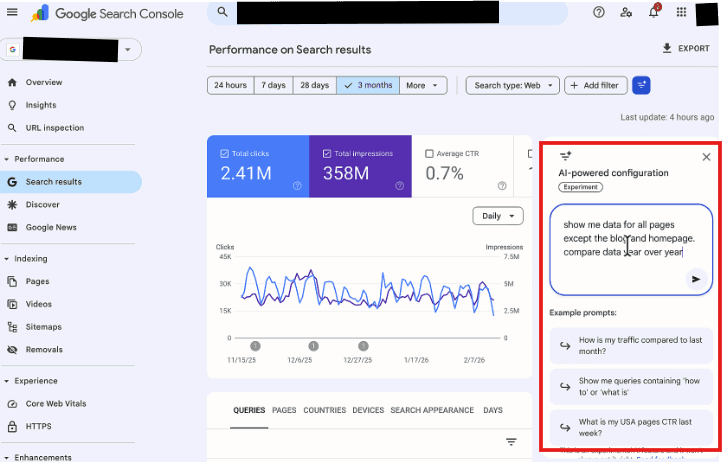
Task: Open the users and permissions icon
Action: coord(626,12)
